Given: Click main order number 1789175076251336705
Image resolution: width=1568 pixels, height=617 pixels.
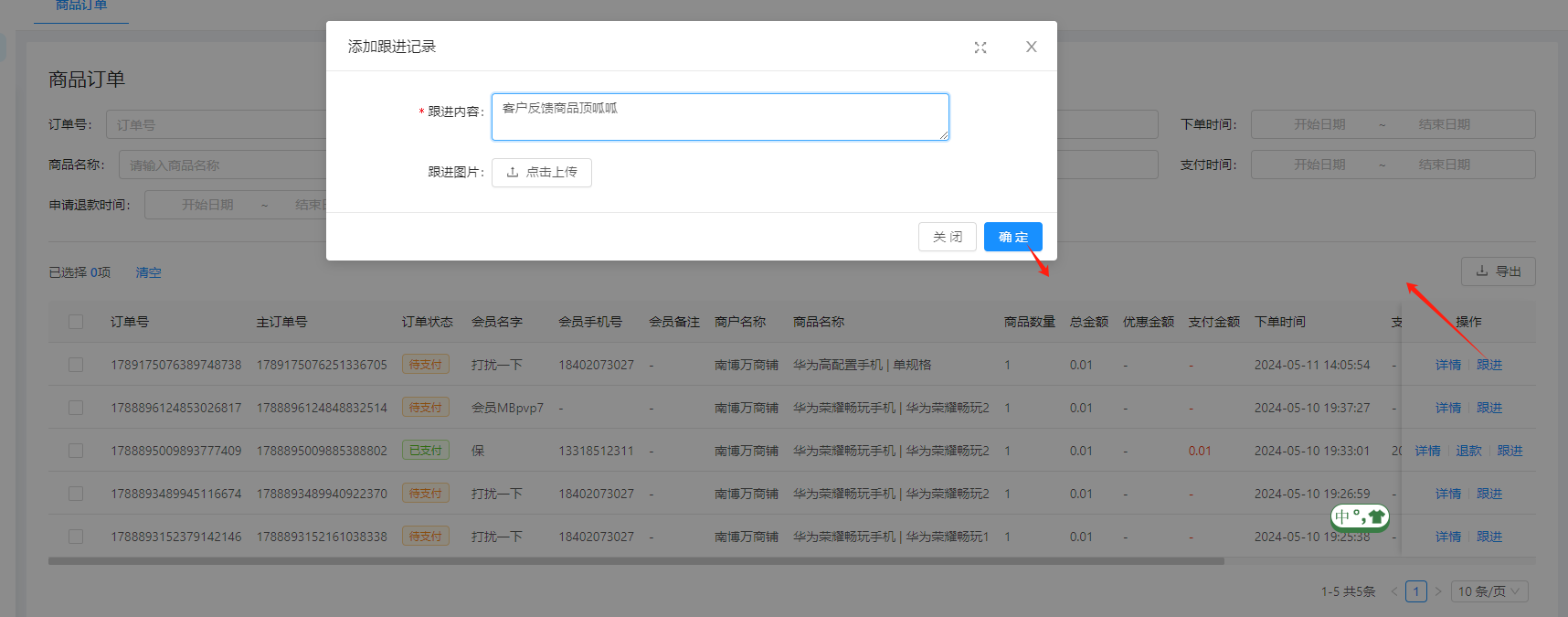Looking at the screenshot, I should 322,365.
